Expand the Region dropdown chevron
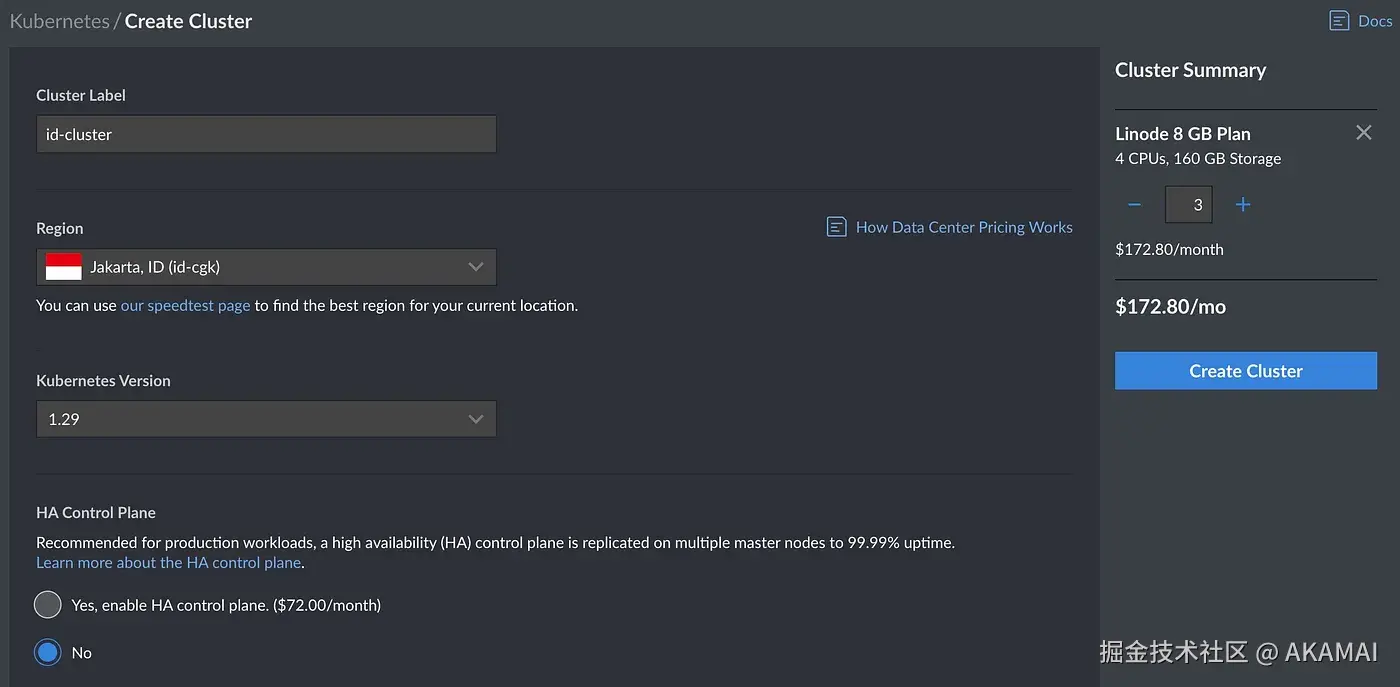 coord(476,267)
